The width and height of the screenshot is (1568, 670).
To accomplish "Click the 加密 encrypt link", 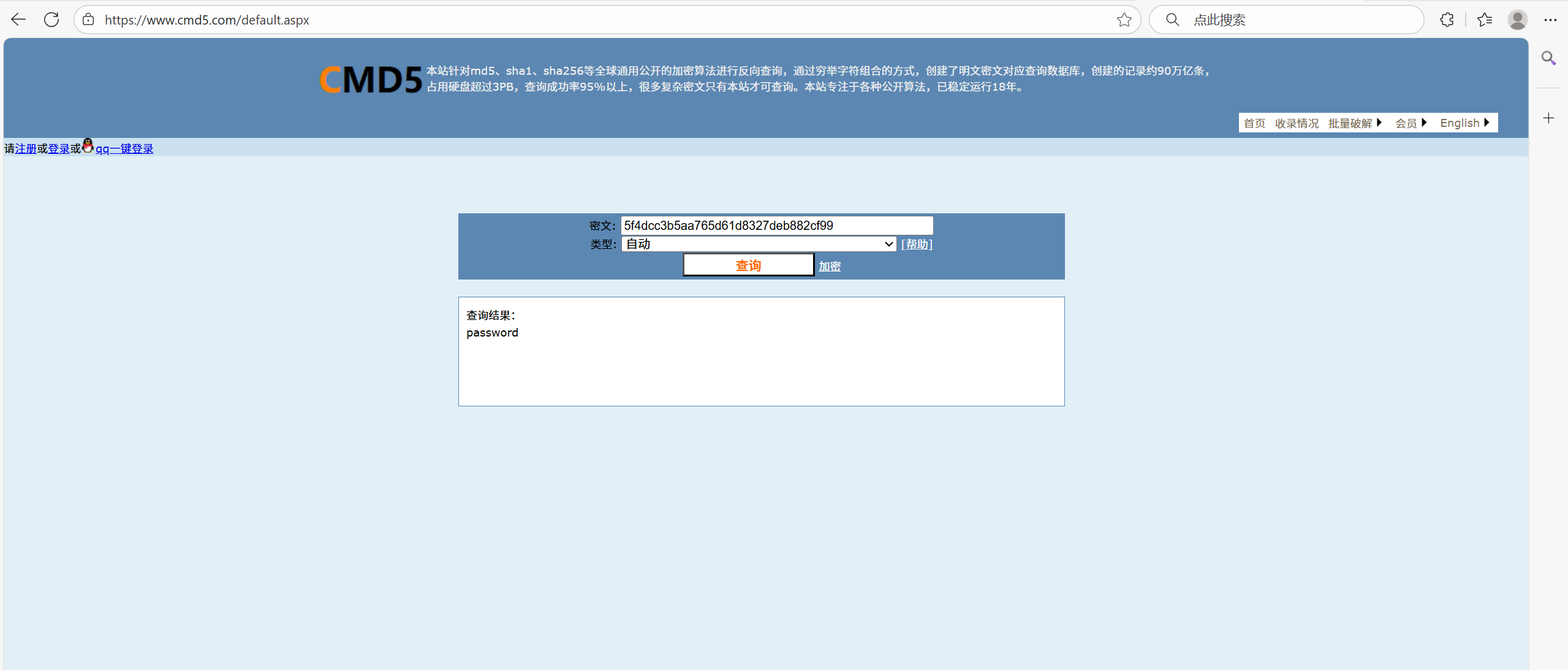I will [x=830, y=266].
